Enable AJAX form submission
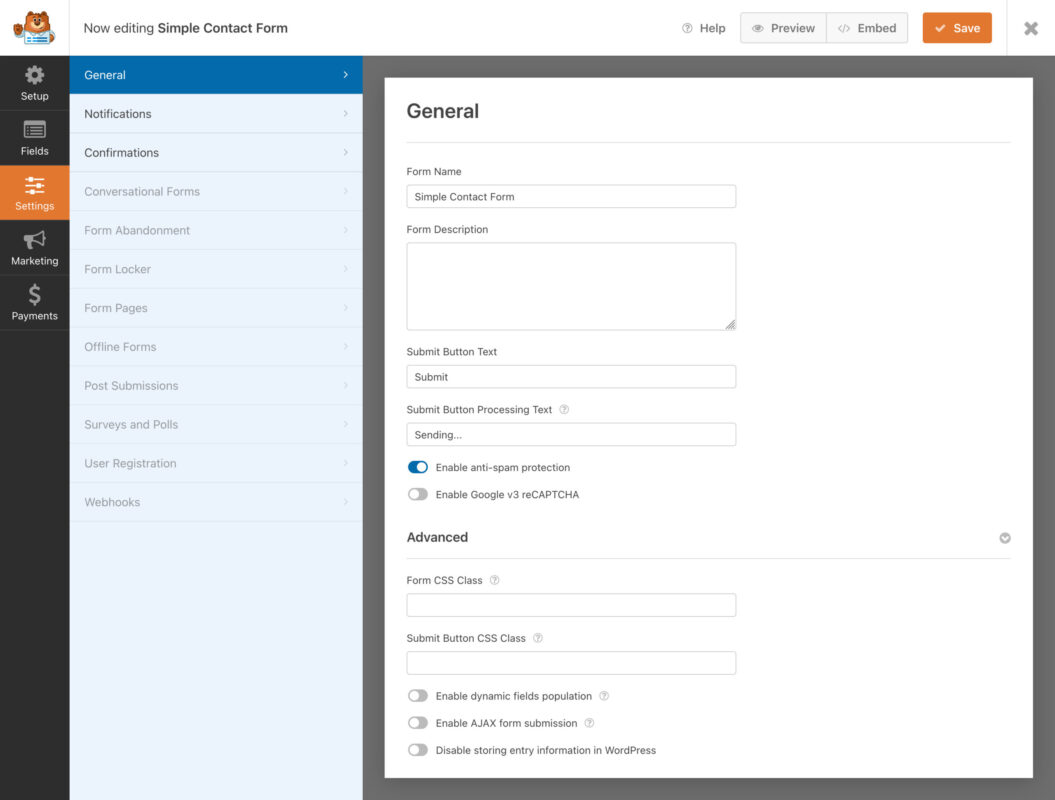 tap(418, 723)
